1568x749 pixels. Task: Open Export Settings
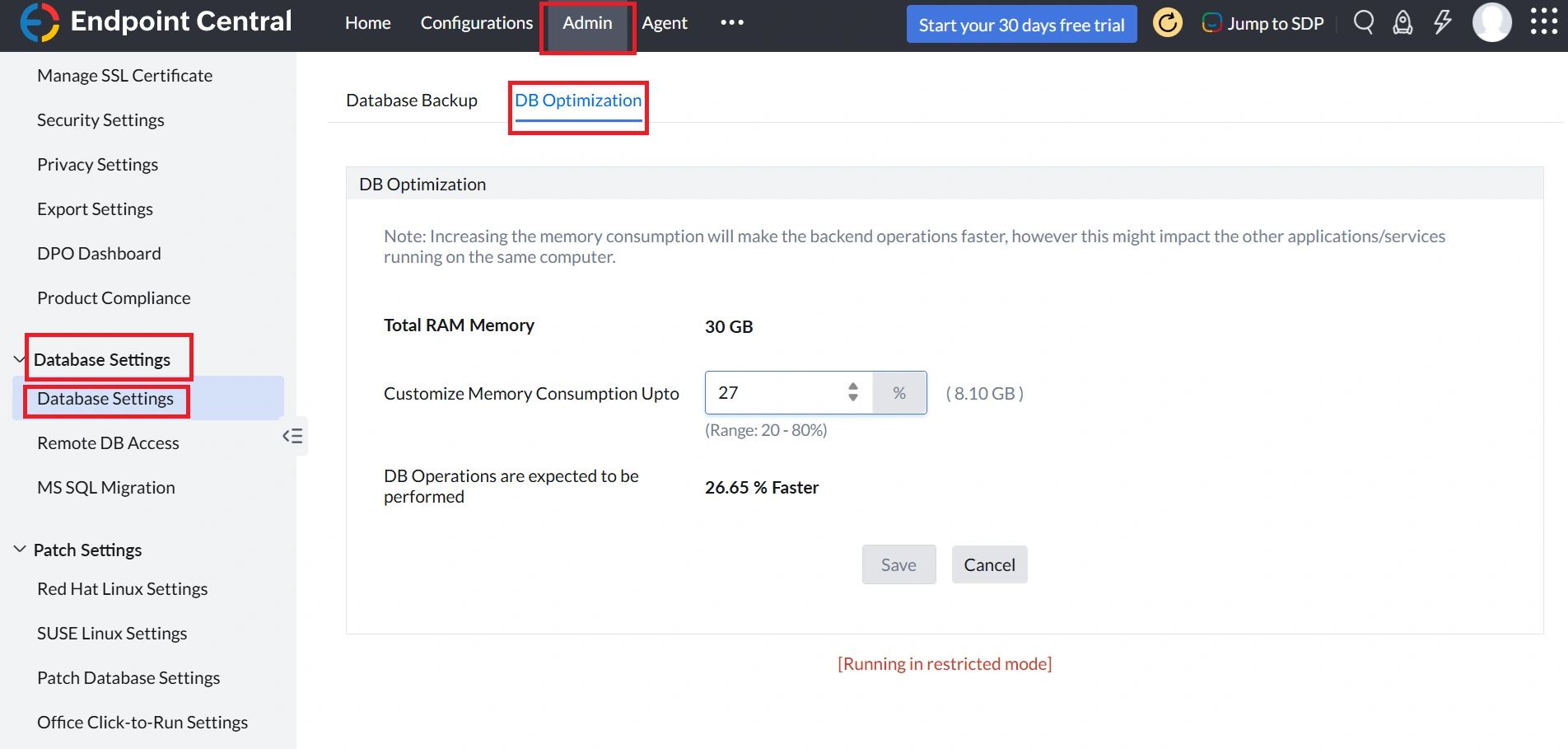[x=95, y=209]
